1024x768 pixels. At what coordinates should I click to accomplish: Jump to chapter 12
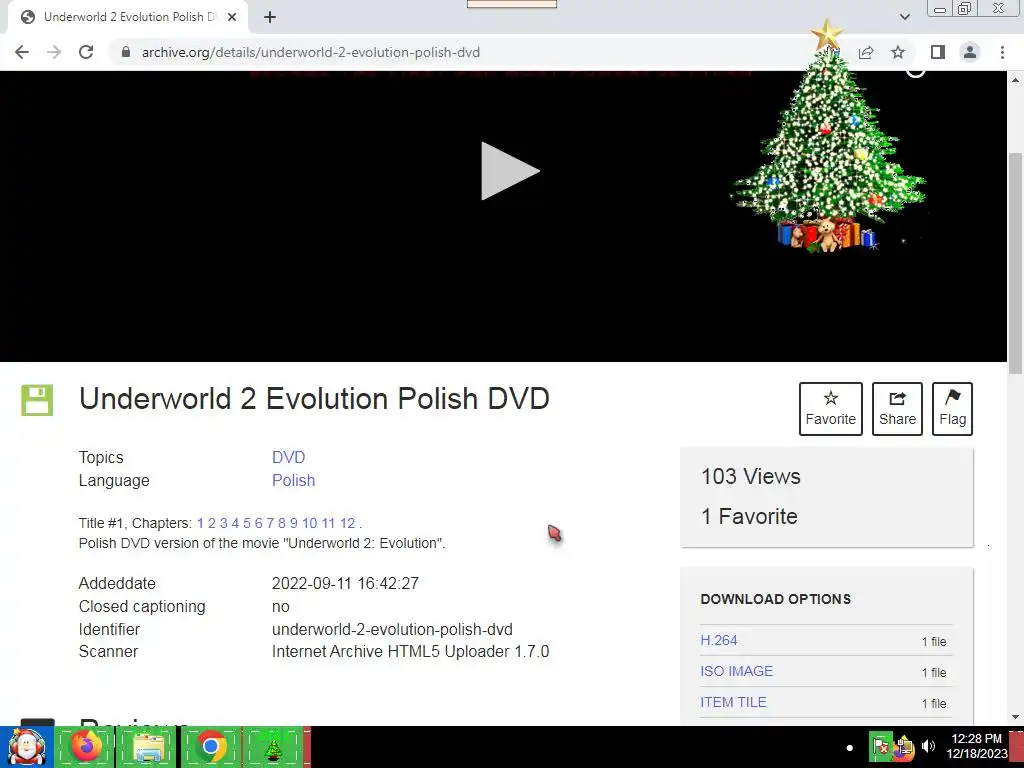point(347,523)
